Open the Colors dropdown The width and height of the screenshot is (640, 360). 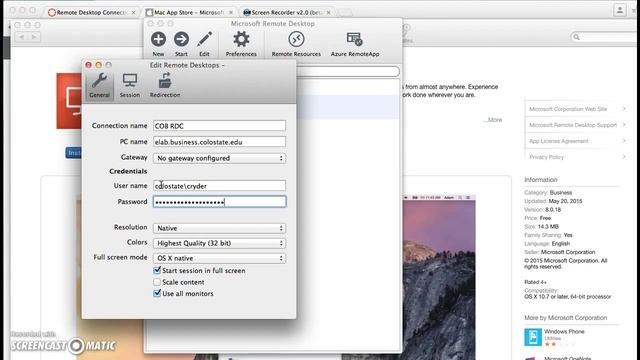tap(220, 243)
